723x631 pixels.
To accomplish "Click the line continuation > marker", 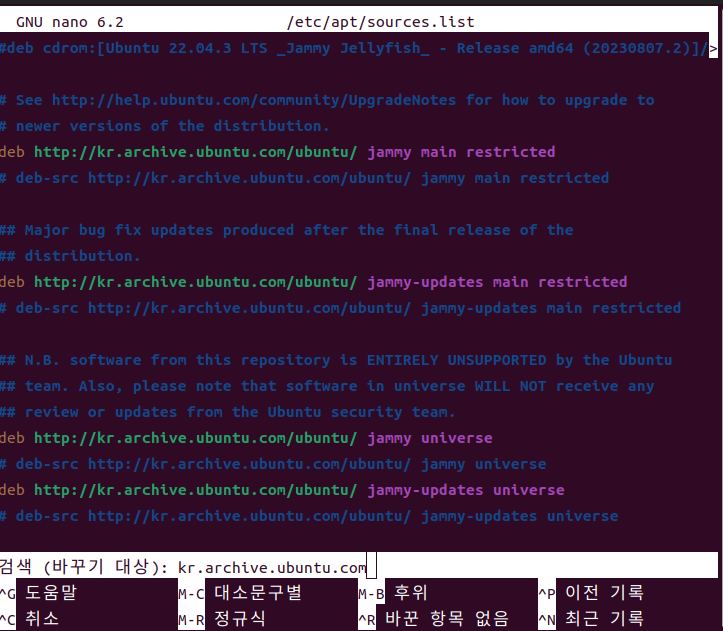I will click(713, 48).
